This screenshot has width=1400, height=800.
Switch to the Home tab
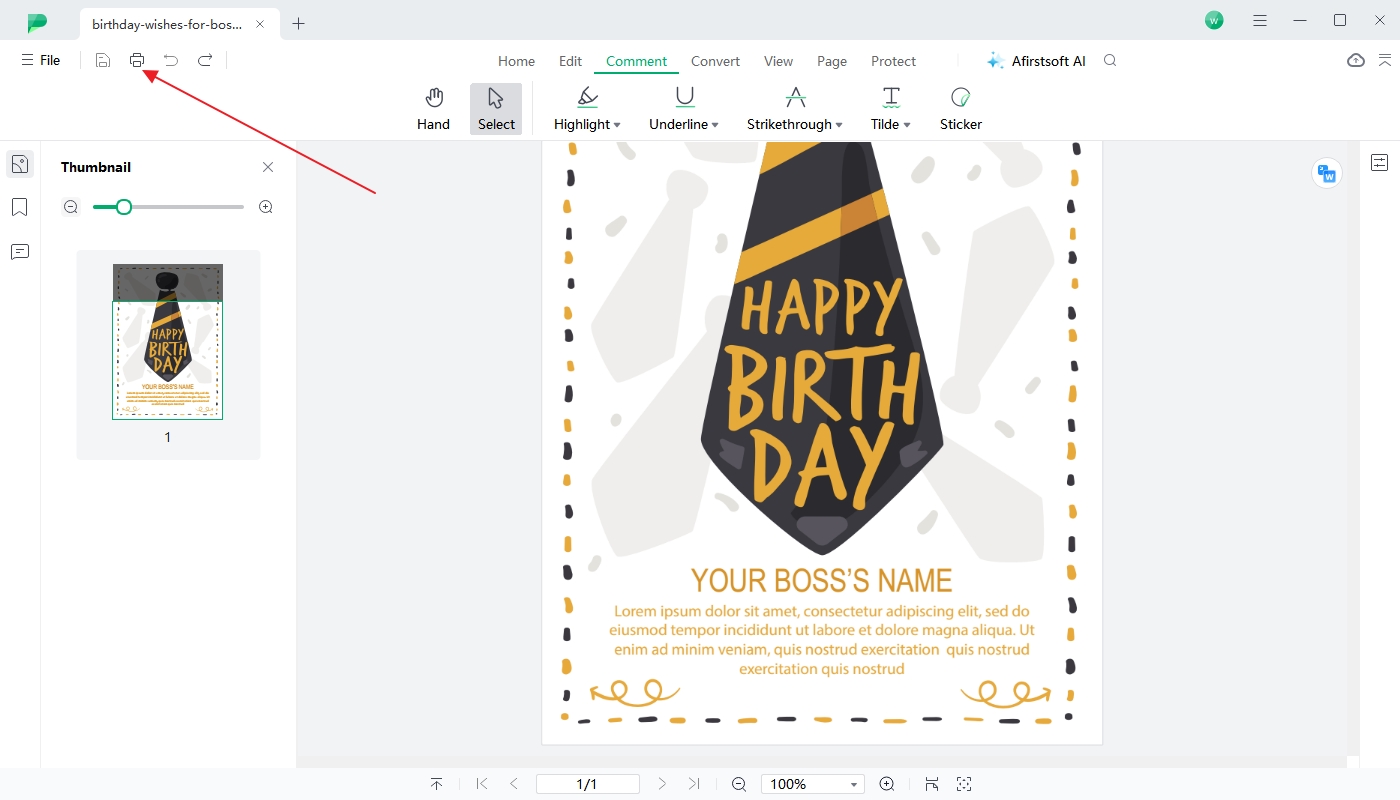tap(516, 61)
